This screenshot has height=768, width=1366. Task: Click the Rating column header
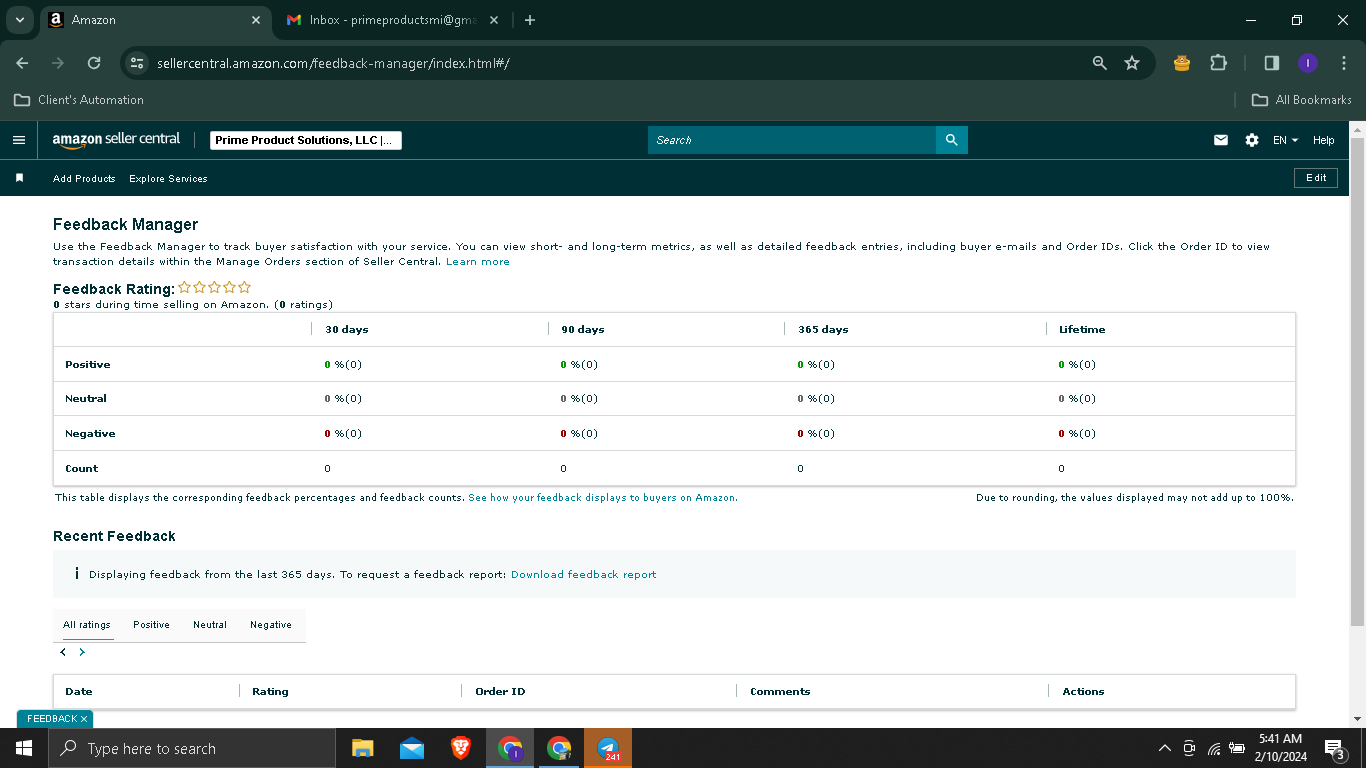[270, 691]
